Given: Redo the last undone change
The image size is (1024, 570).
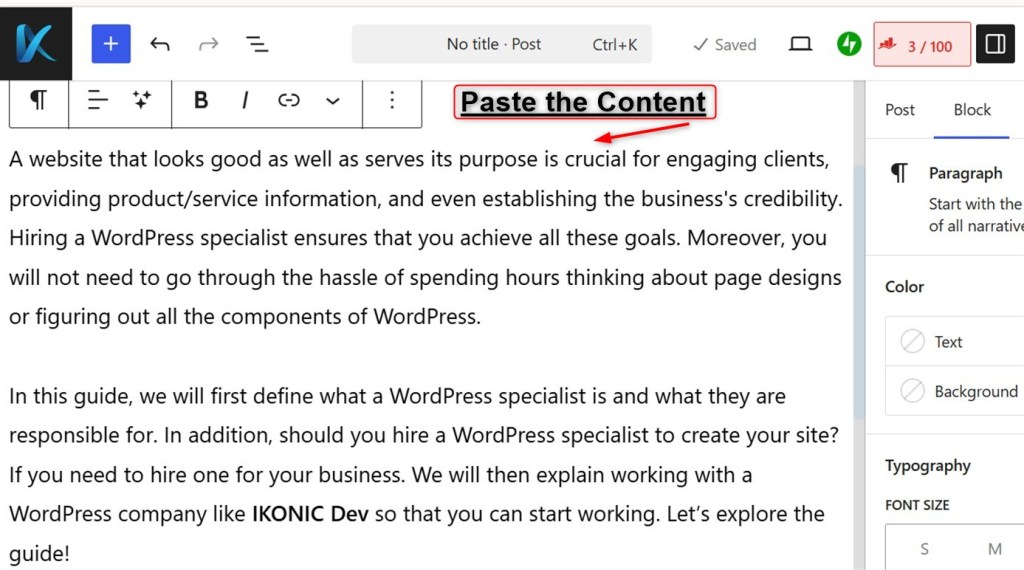Looking at the screenshot, I should [208, 44].
